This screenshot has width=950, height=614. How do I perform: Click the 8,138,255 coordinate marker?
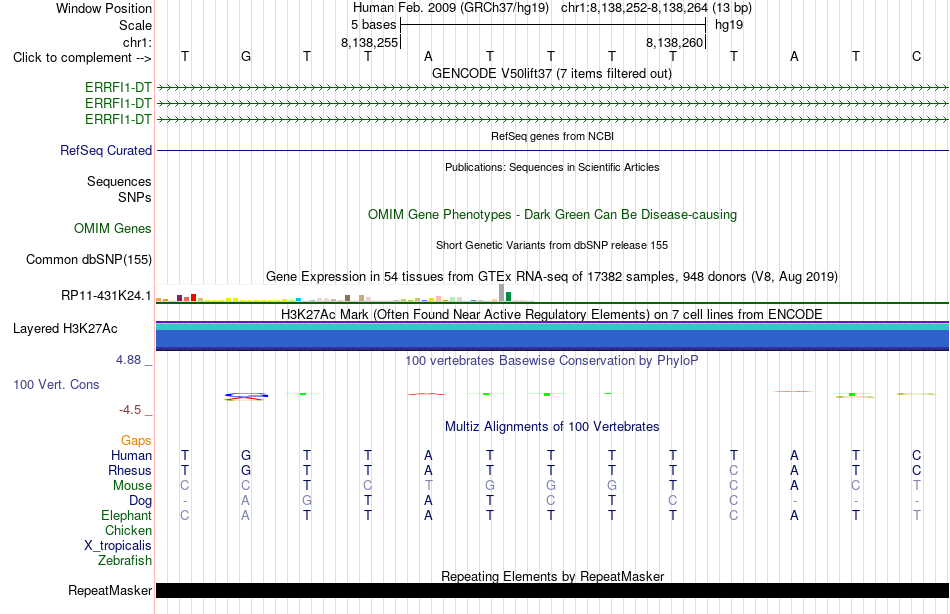tap(370, 42)
